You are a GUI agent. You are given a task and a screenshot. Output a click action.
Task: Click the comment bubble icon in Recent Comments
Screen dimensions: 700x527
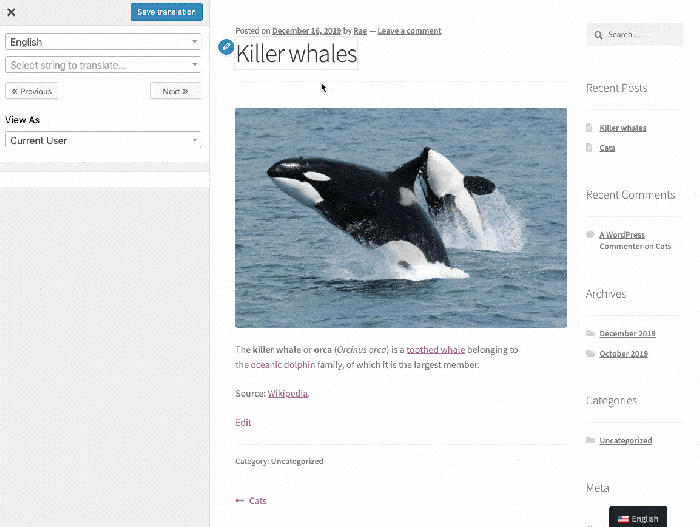coord(590,234)
